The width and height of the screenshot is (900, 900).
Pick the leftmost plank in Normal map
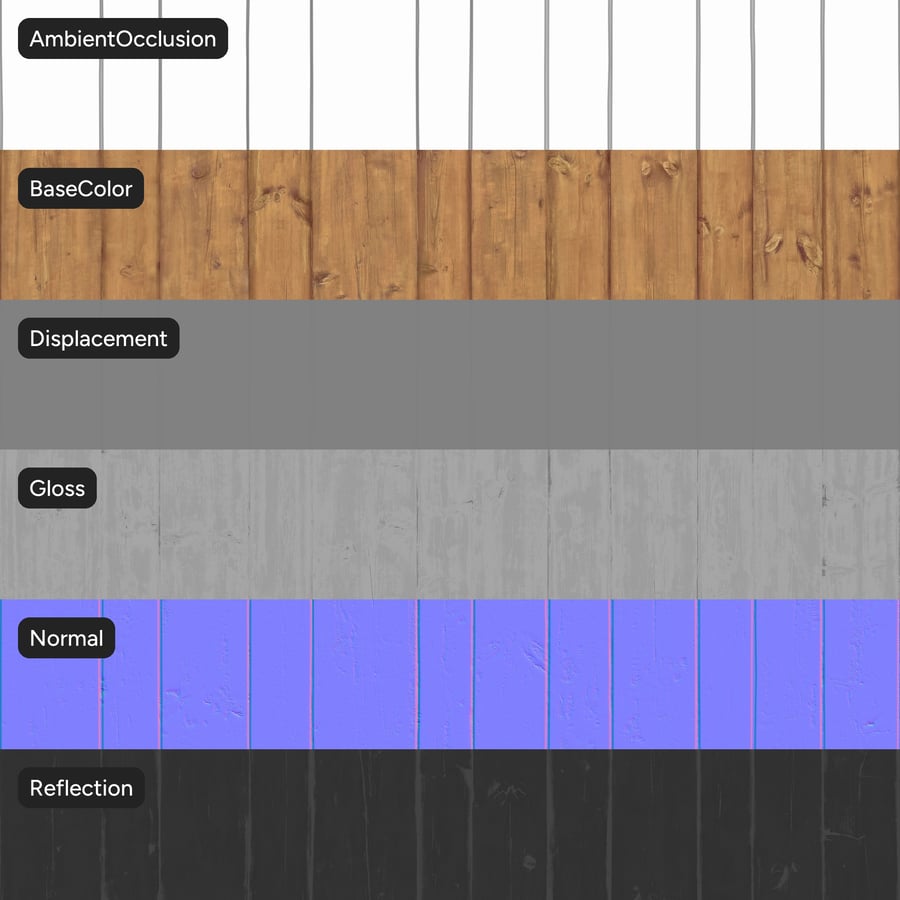tap(50, 700)
